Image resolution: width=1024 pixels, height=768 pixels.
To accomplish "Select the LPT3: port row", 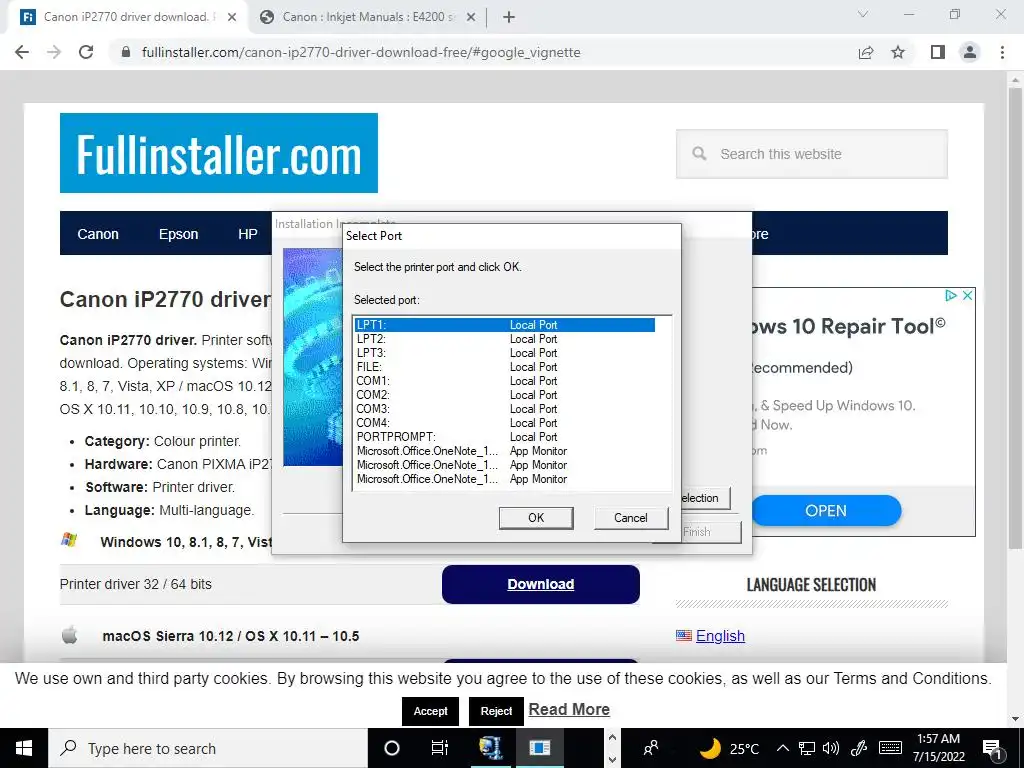I will (x=505, y=353).
